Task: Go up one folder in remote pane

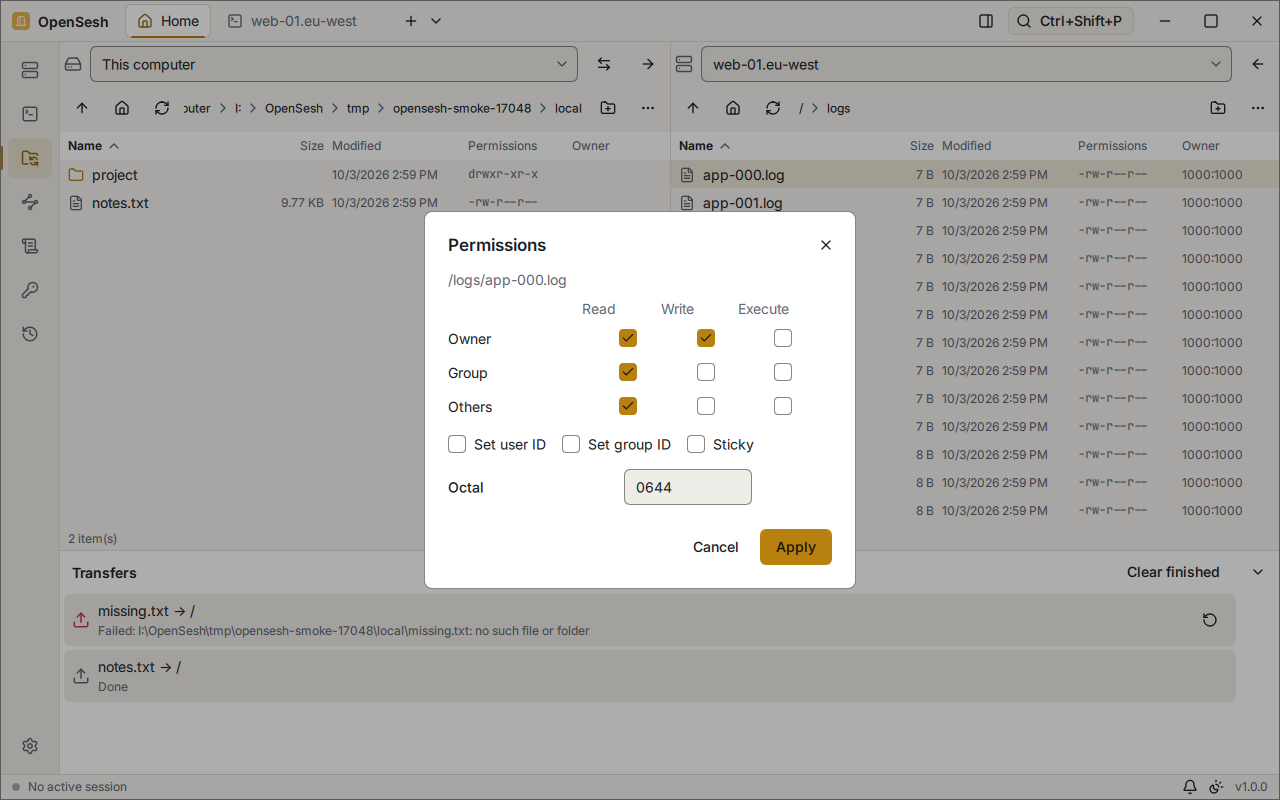Action: point(693,108)
